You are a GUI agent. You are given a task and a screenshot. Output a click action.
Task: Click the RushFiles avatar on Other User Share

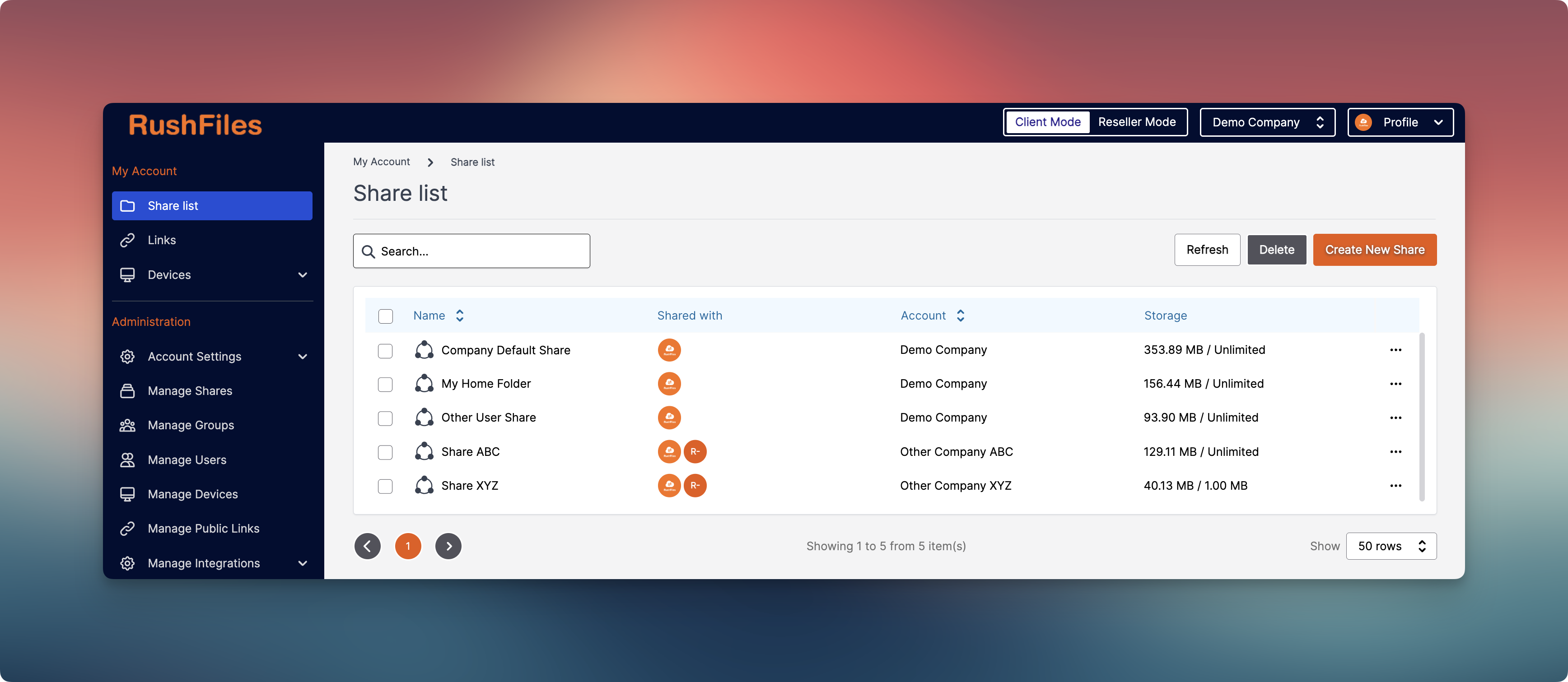pyautogui.click(x=669, y=418)
